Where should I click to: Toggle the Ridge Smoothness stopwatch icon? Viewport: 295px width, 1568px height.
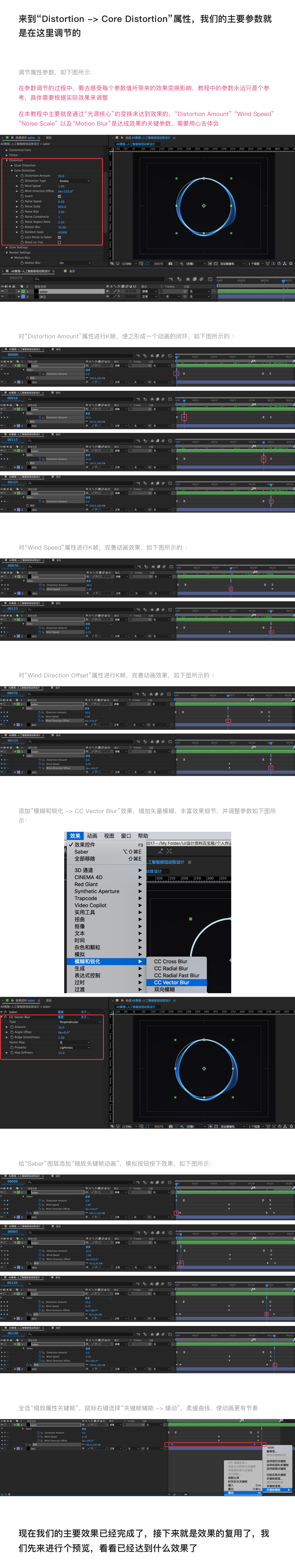[x=12, y=1037]
